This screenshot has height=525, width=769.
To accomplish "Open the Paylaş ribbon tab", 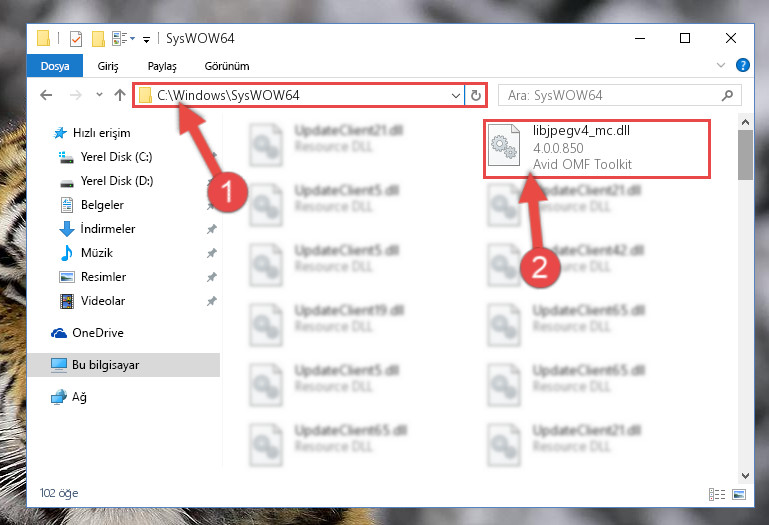I will 162,66.
